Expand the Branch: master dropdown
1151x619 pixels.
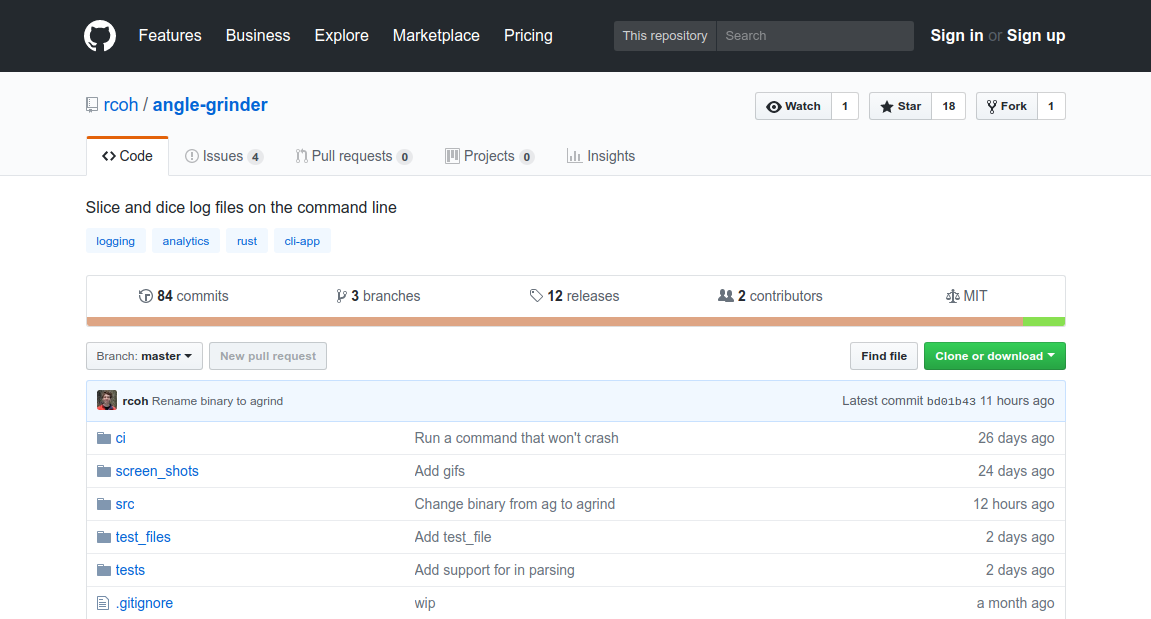coord(144,356)
